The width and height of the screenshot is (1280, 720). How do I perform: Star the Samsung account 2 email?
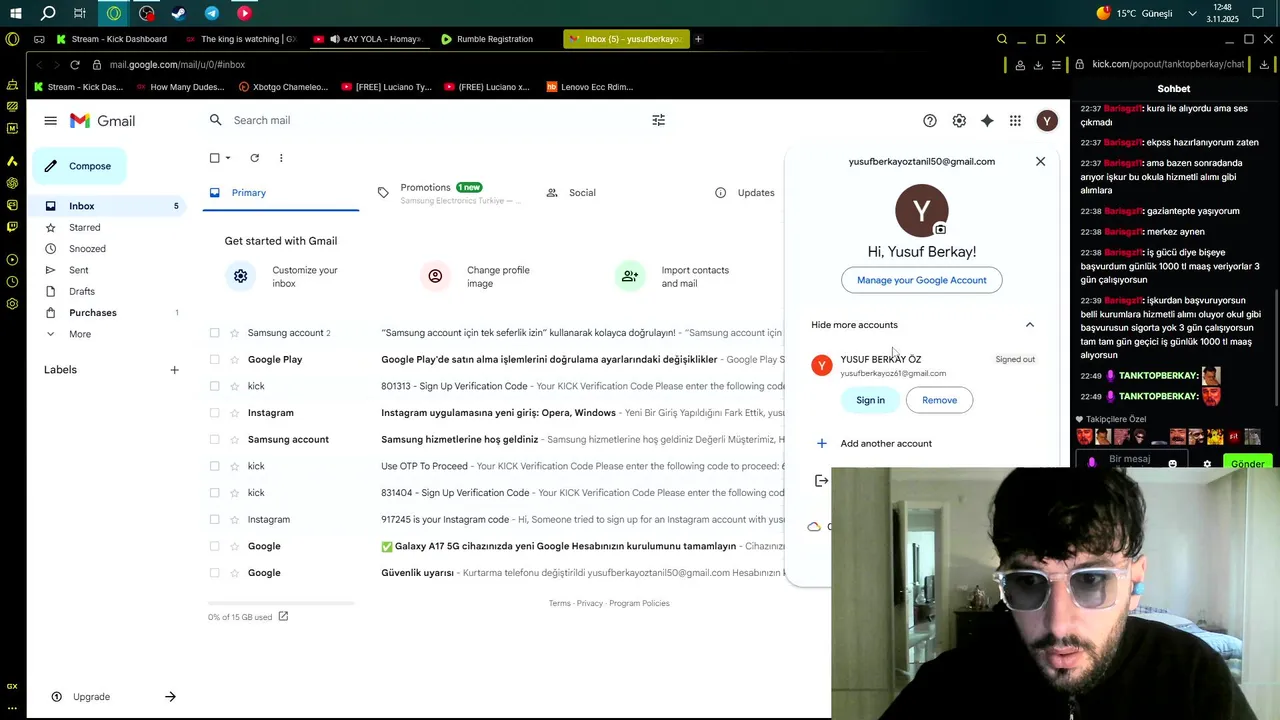pyautogui.click(x=234, y=333)
